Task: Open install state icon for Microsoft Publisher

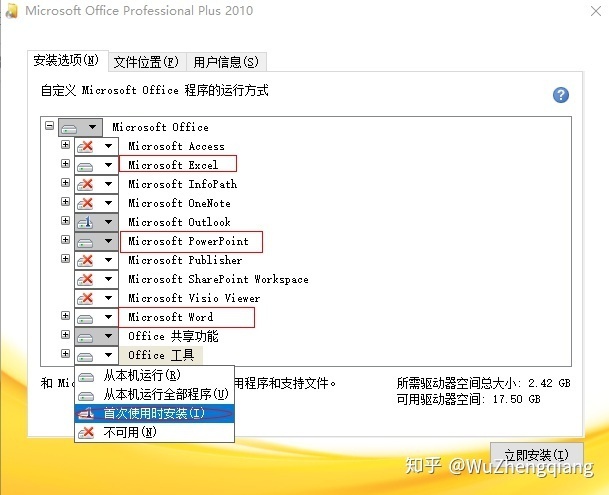Action: pos(85,260)
